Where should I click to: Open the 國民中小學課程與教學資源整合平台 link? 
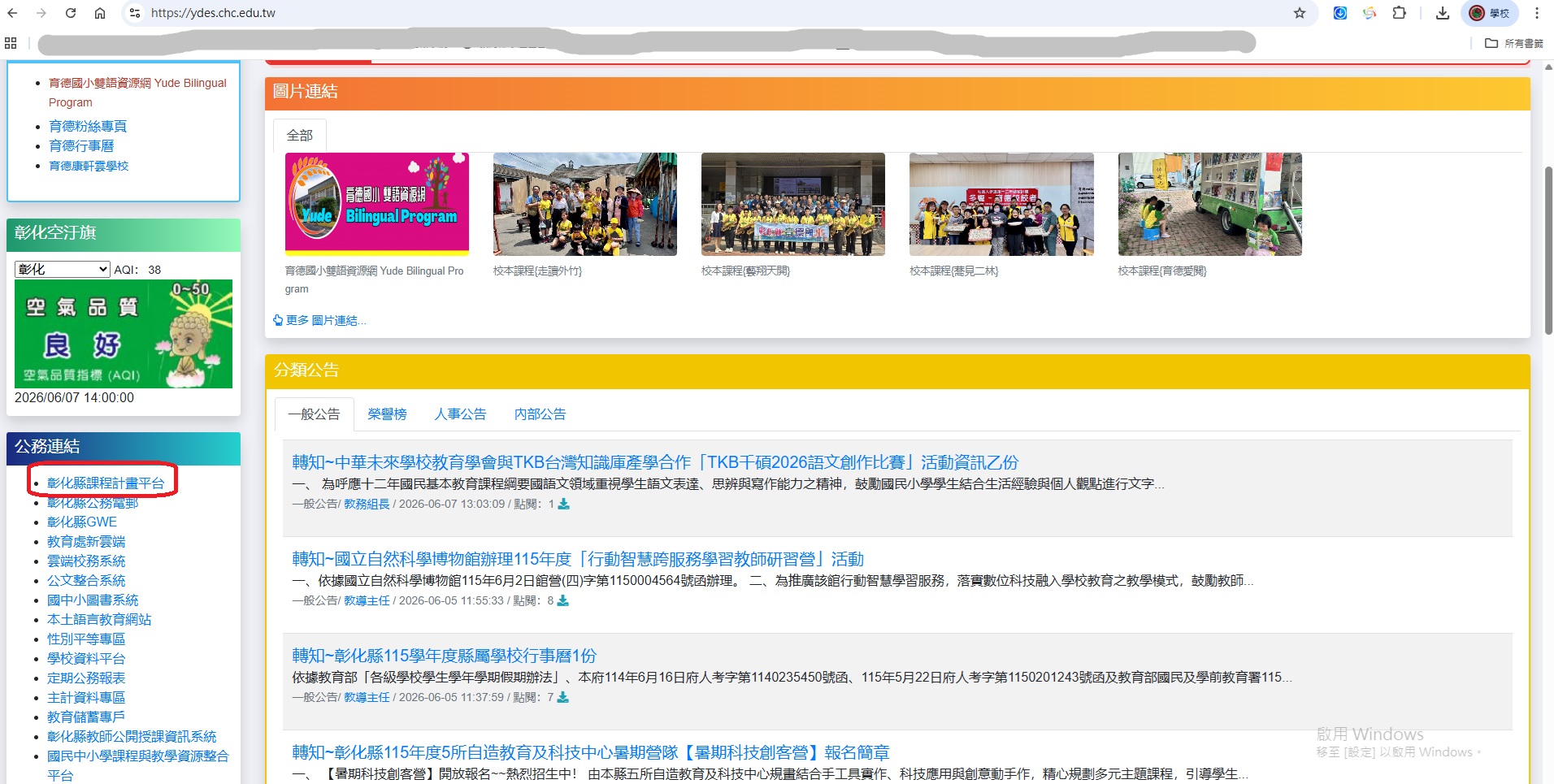pos(138,766)
